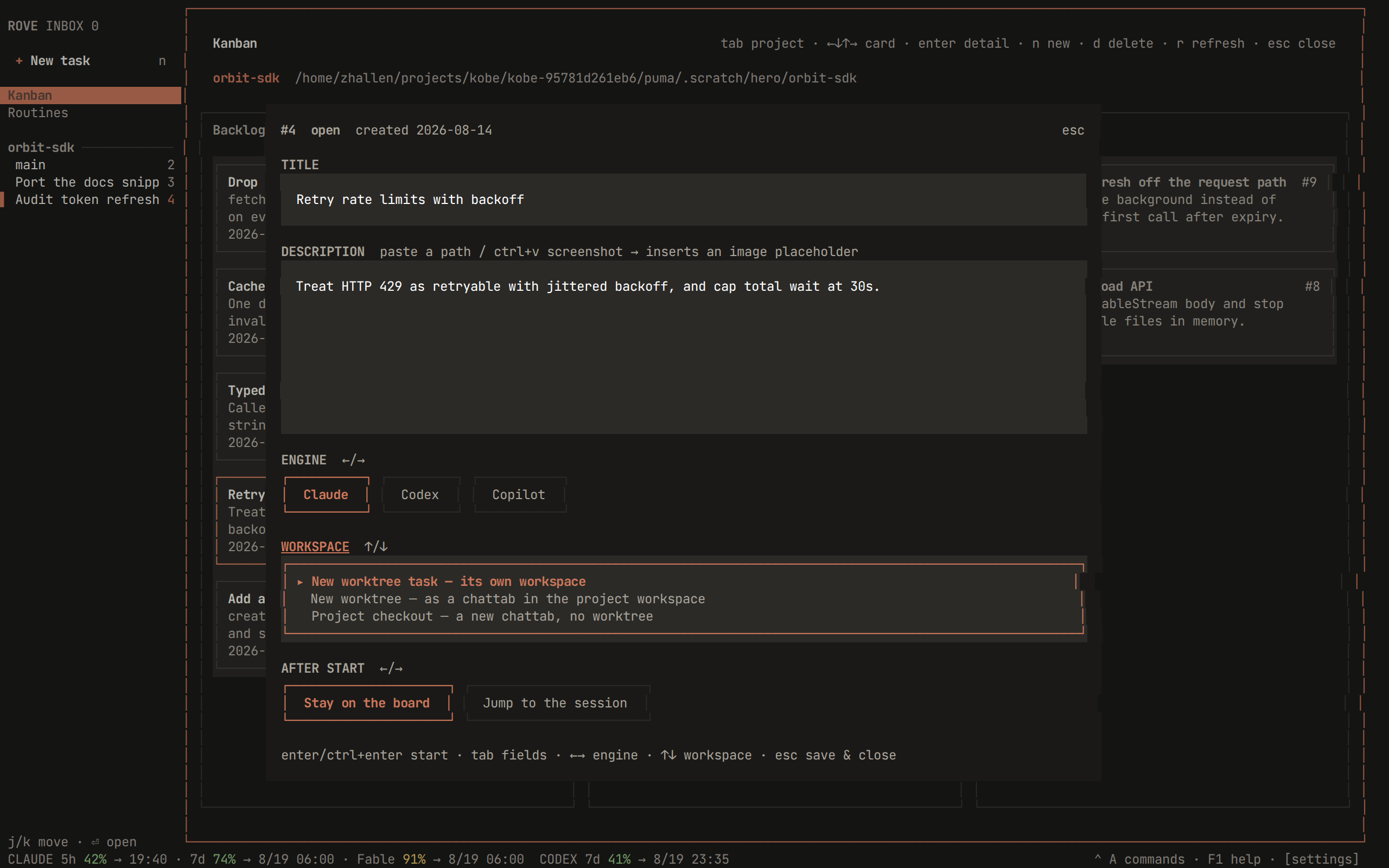Open the 'Add a' backlog card
Screen dimensions: 1389x868
point(241,624)
